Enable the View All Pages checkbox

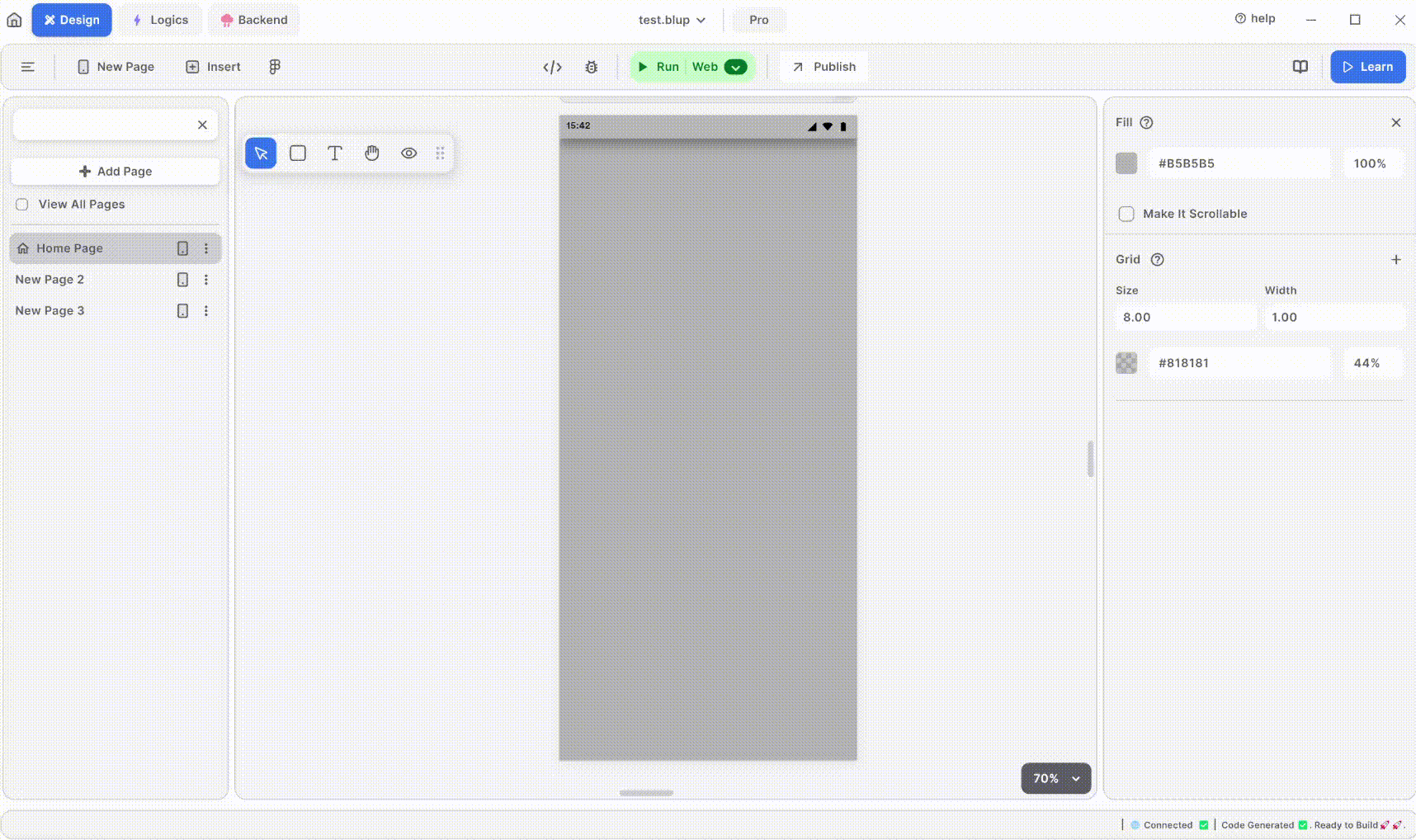coord(22,205)
